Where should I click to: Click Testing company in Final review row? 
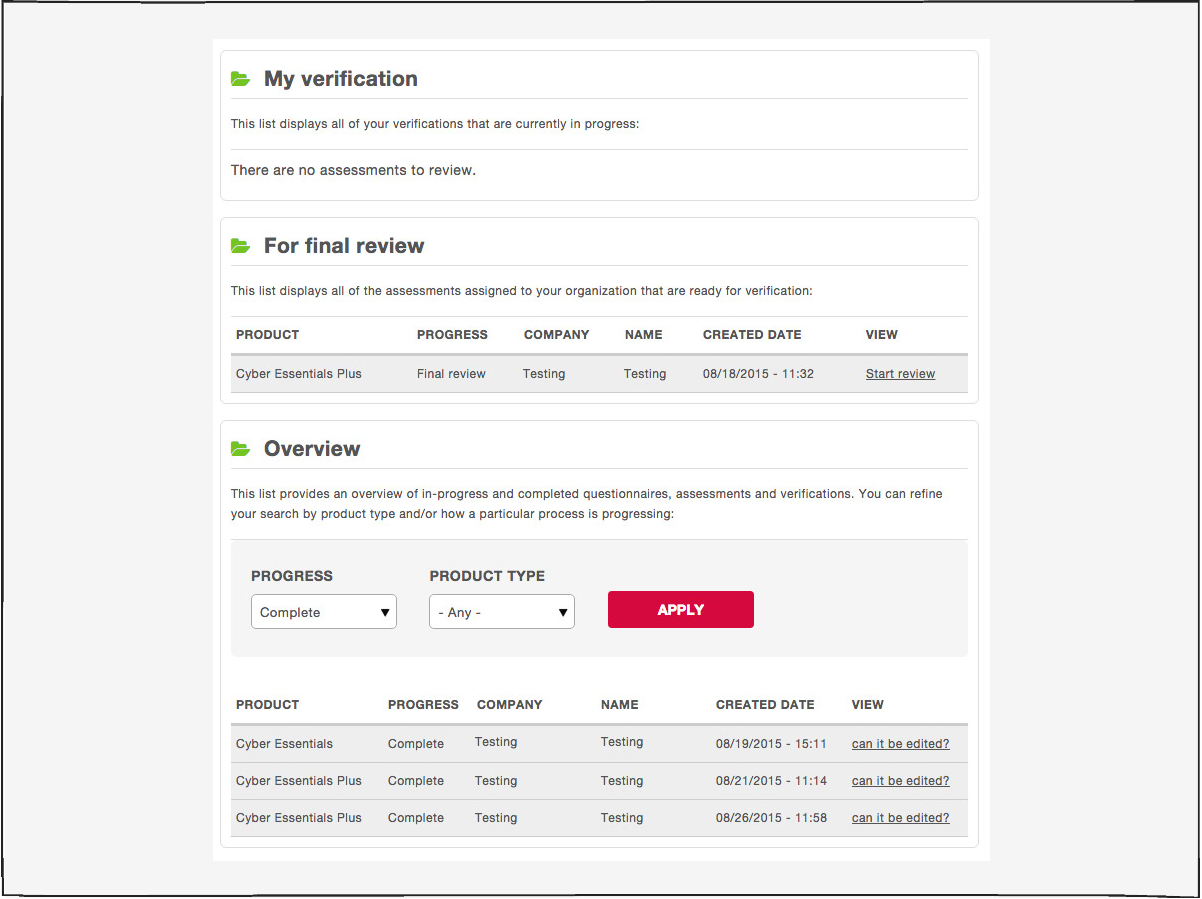pyautogui.click(x=544, y=374)
